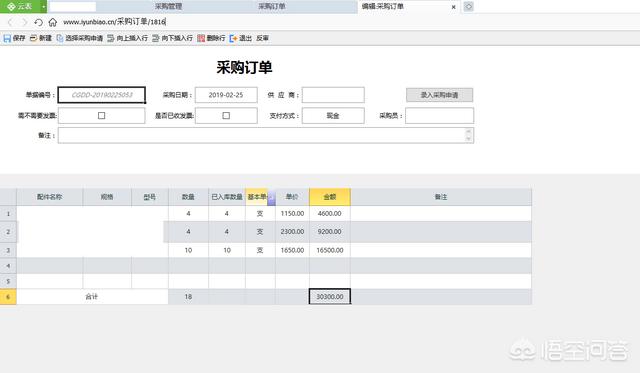Click the 备注 field scroll-up arrow
The width and height of the screenshot is (640, 373).
point(469,131)
